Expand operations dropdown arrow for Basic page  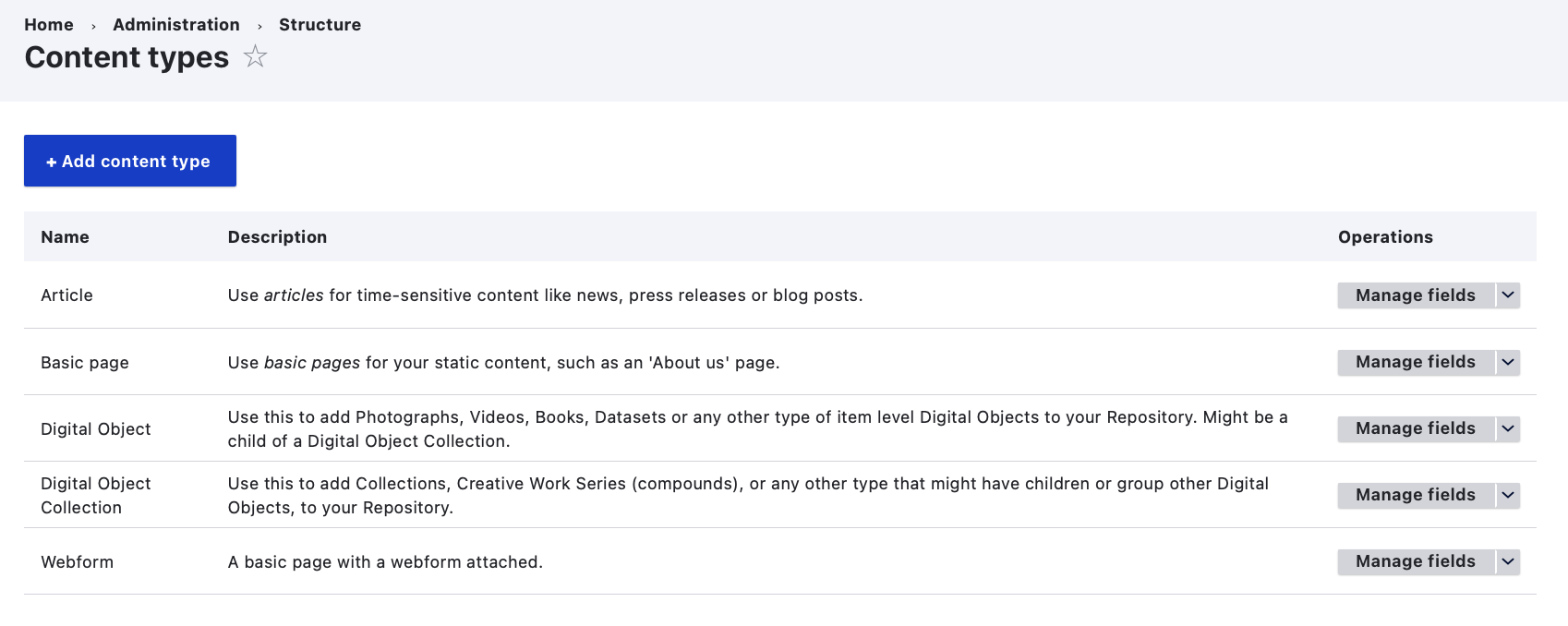pyautogui.click(x=1507, y=362)
